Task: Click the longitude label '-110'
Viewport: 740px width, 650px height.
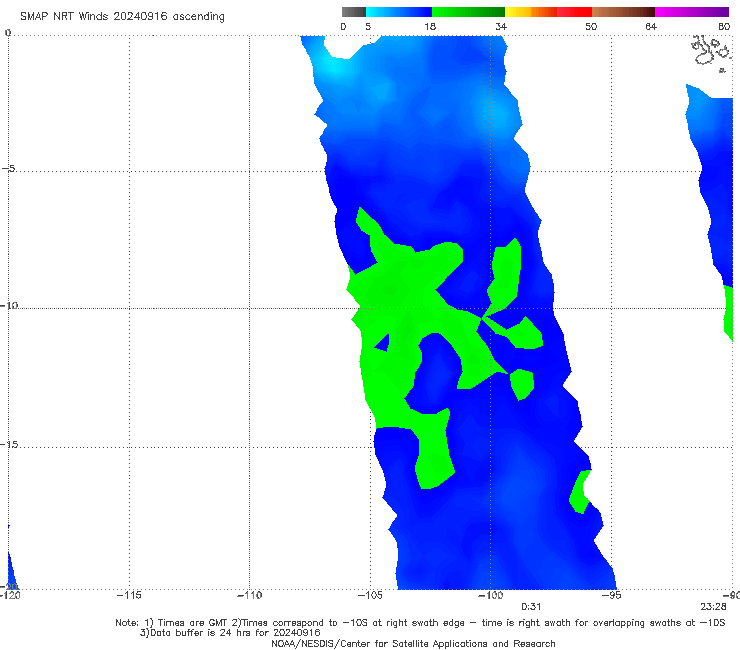Action: pos(249,595)
